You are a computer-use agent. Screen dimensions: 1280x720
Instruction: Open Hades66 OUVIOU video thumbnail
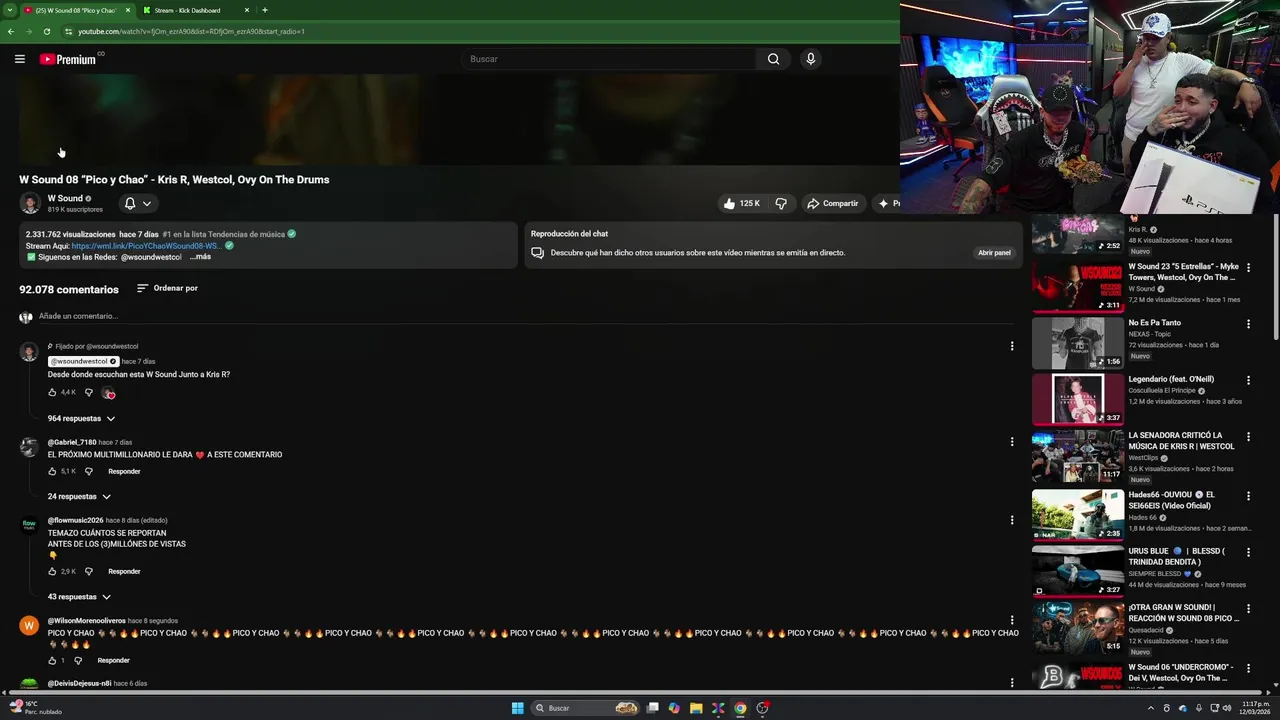click(1078, 514)
